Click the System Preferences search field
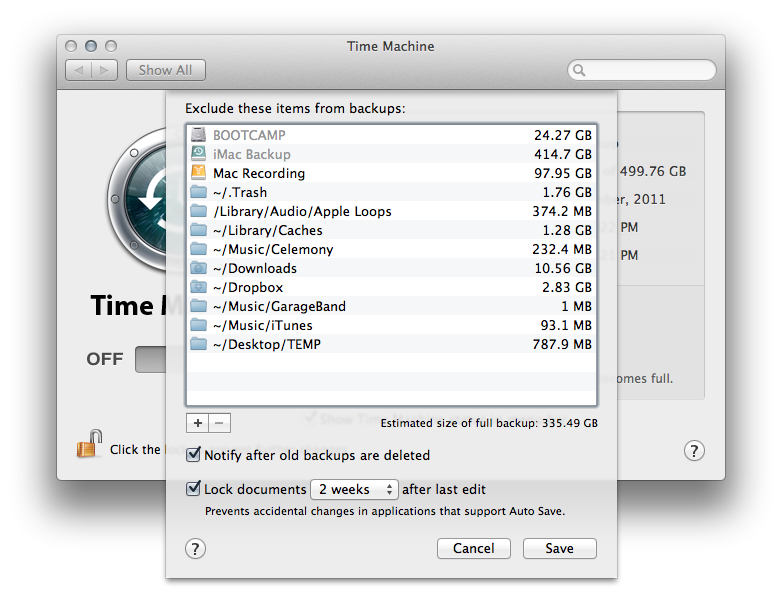This screenshot has height=589, width=782. coord(642,70)
